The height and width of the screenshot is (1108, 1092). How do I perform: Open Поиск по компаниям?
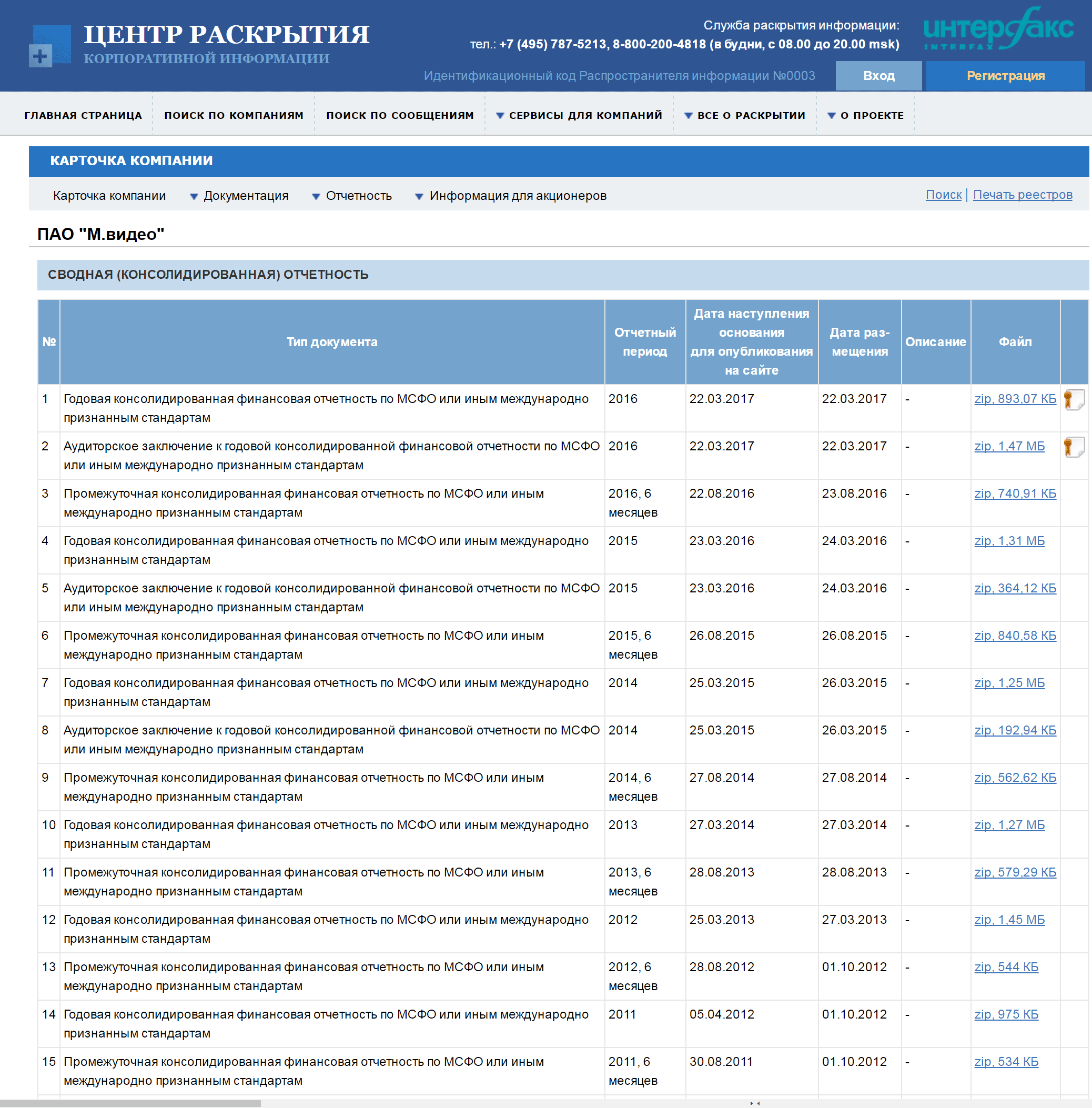[234, 115]
